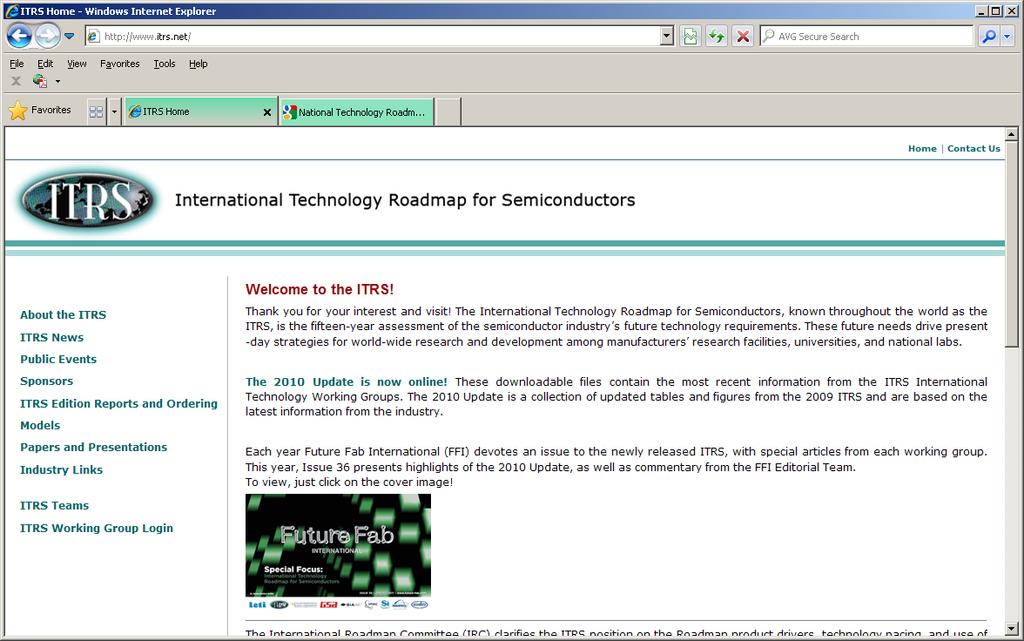Open ITRS Working Group Login
The width and height of the screenshot is (1024, 641).
pyautogui.click(x=97, y=528)
